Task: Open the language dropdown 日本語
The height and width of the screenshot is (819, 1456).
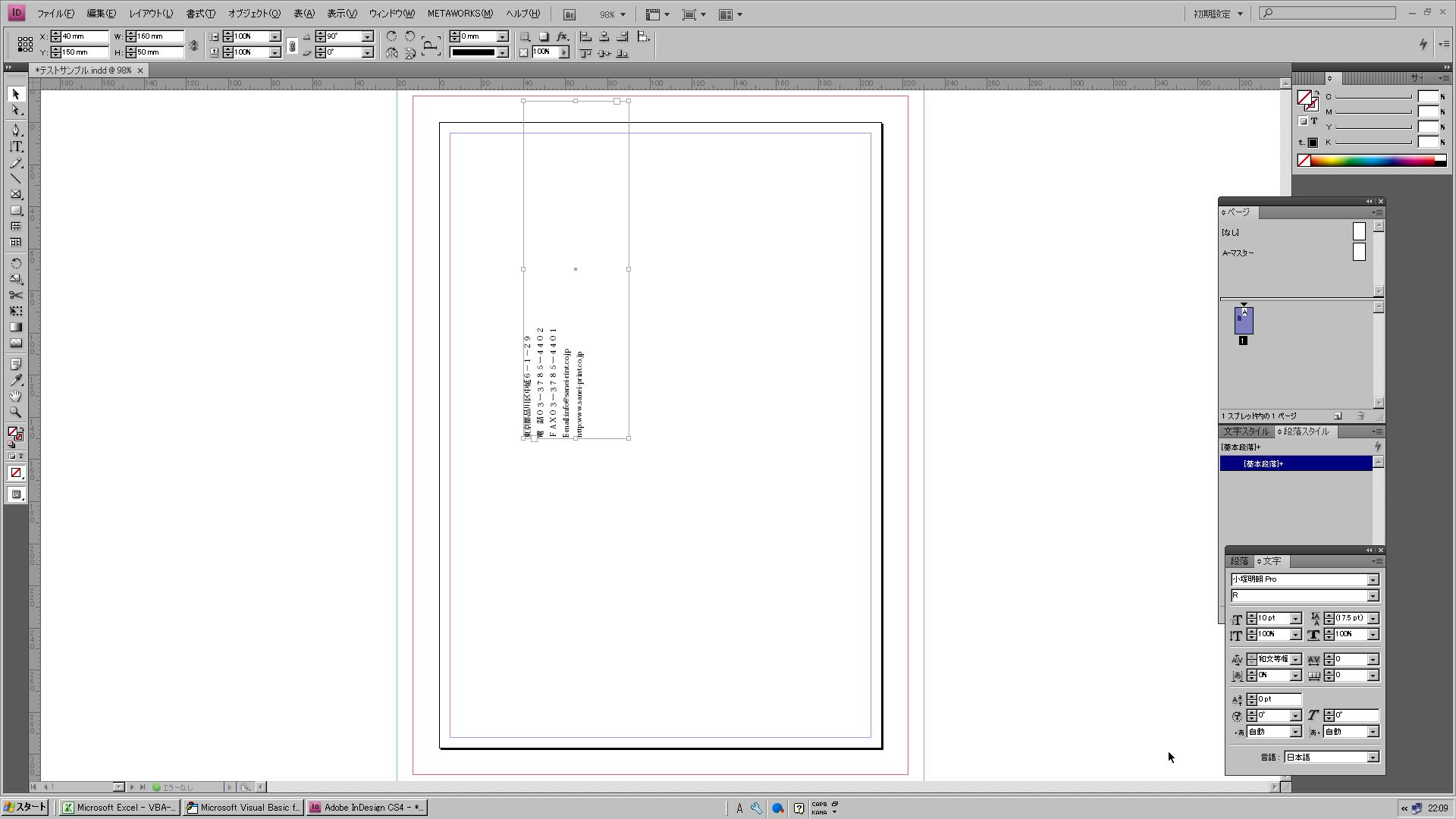Action: 1373,758
